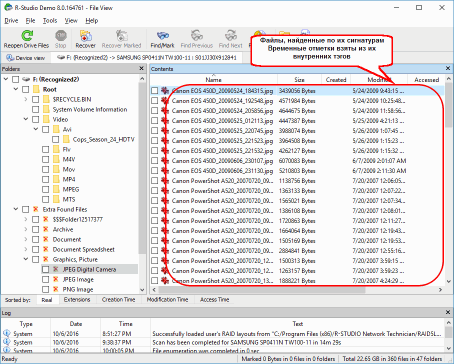The width and height of the screenshot is (454, 364).
Task: Close the Log panel
Action: [448, 312]
